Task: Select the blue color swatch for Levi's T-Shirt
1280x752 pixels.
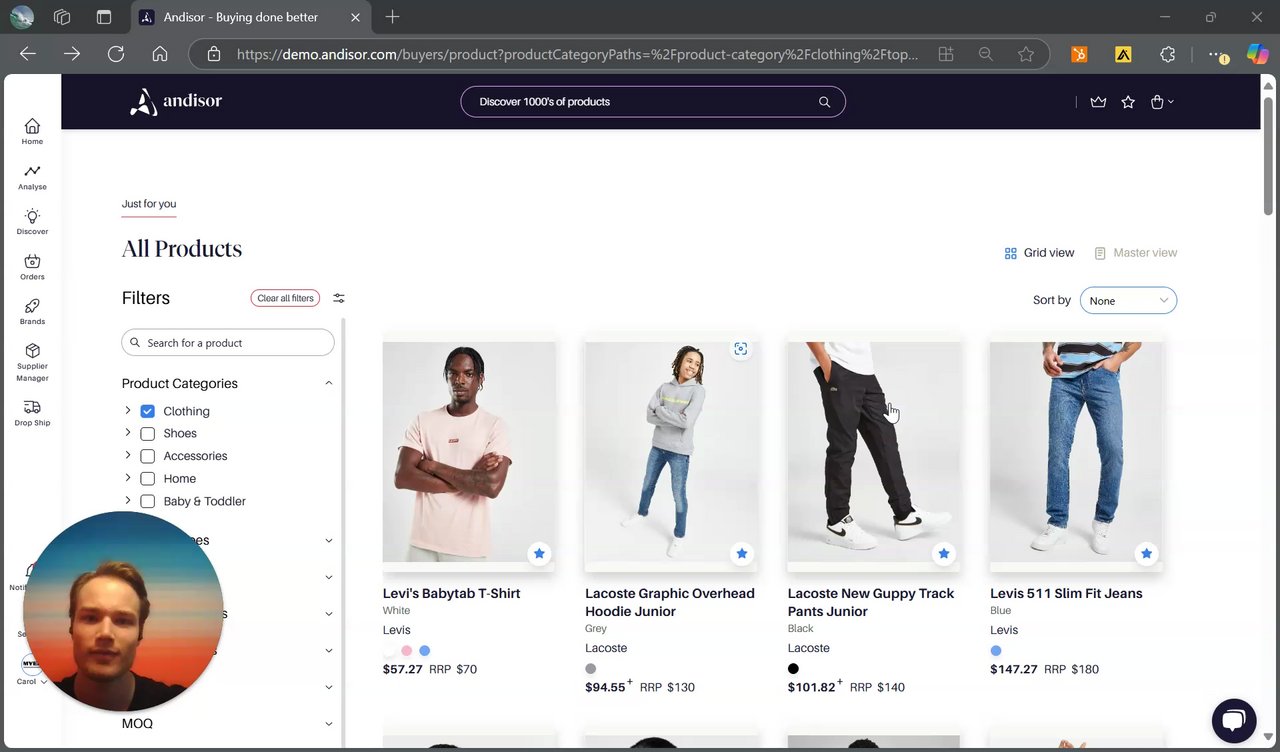Action: [425, 651]
